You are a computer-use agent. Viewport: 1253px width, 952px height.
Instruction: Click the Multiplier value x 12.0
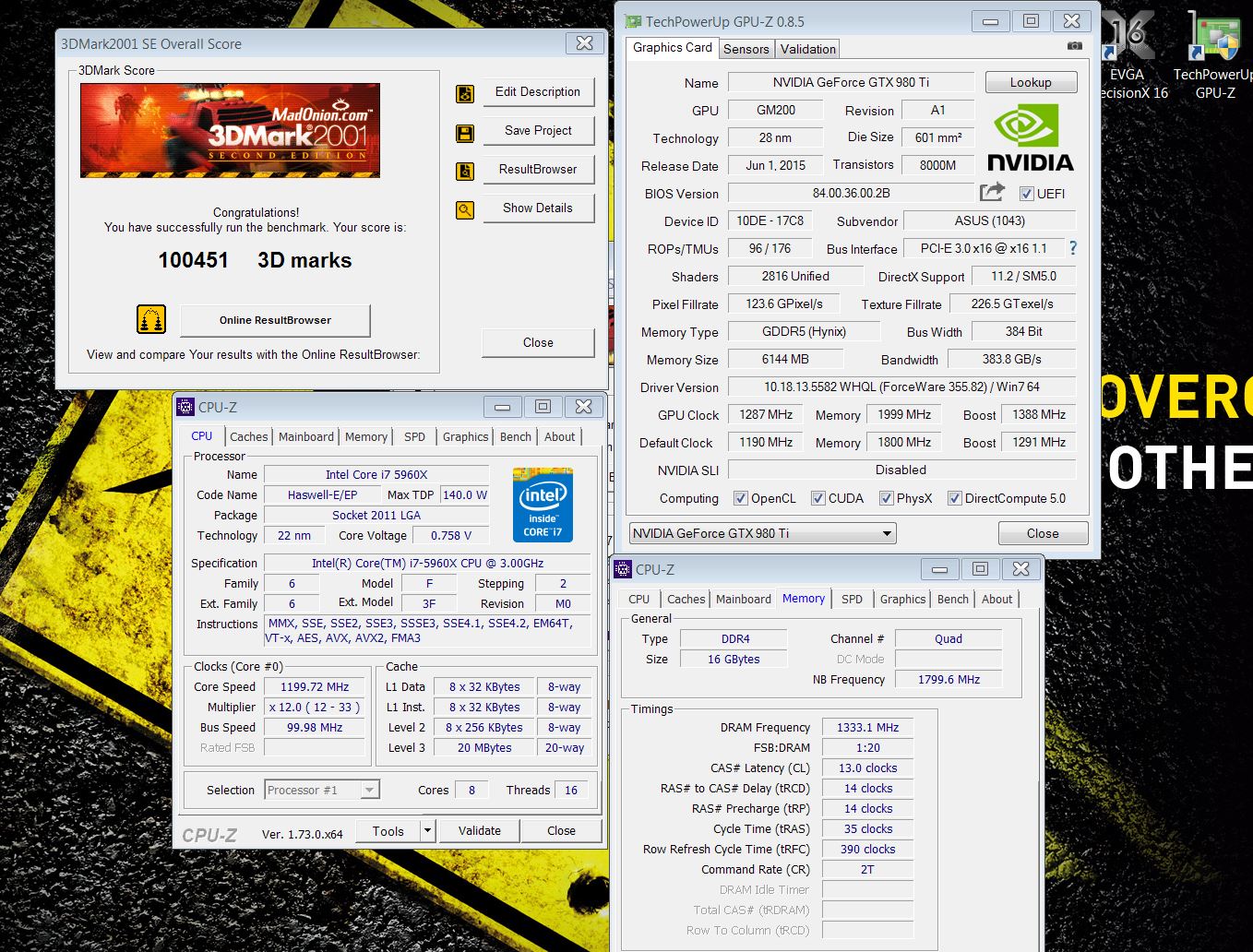315,707
